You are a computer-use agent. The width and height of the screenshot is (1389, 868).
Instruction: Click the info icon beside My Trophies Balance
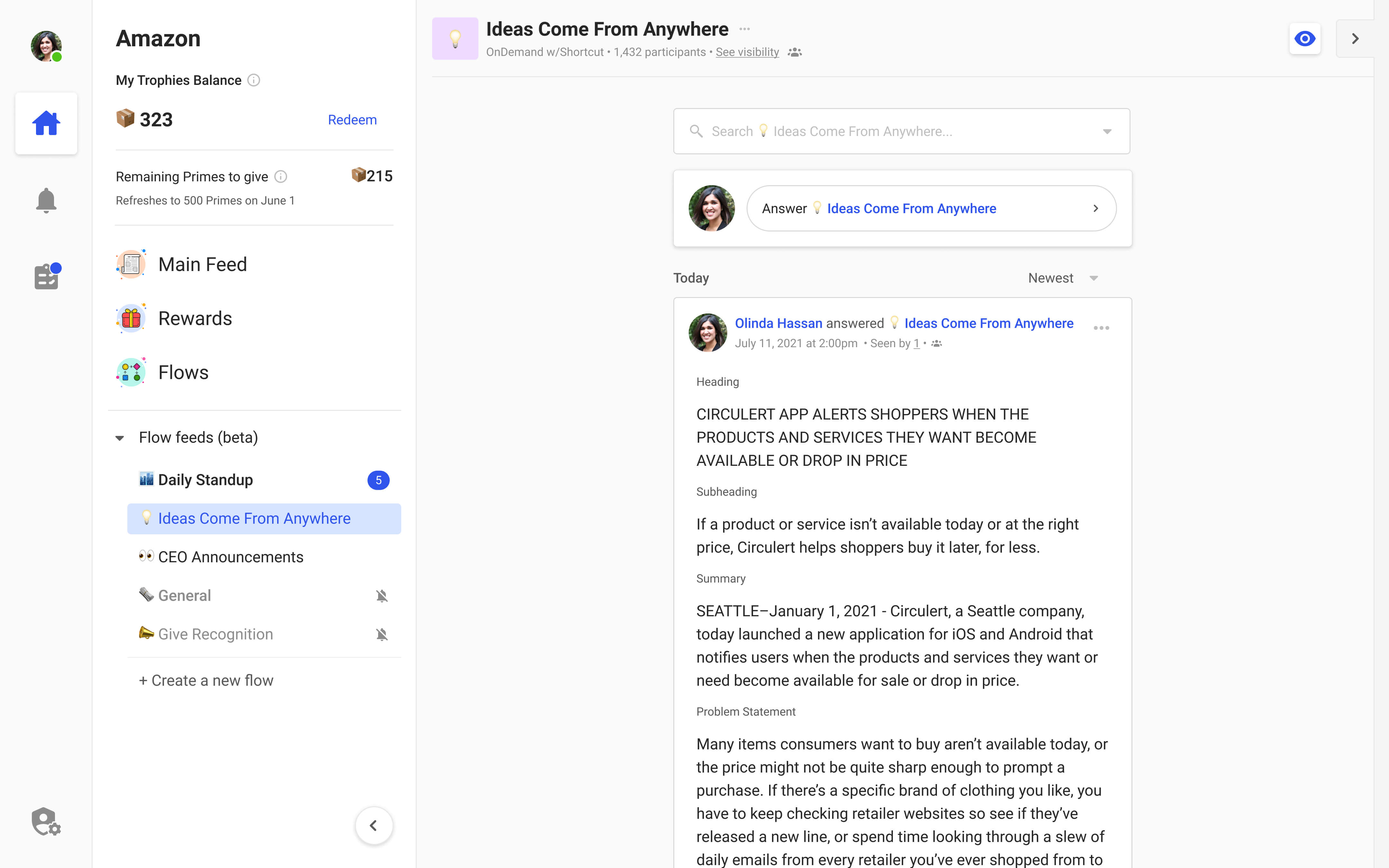(254, 80)
